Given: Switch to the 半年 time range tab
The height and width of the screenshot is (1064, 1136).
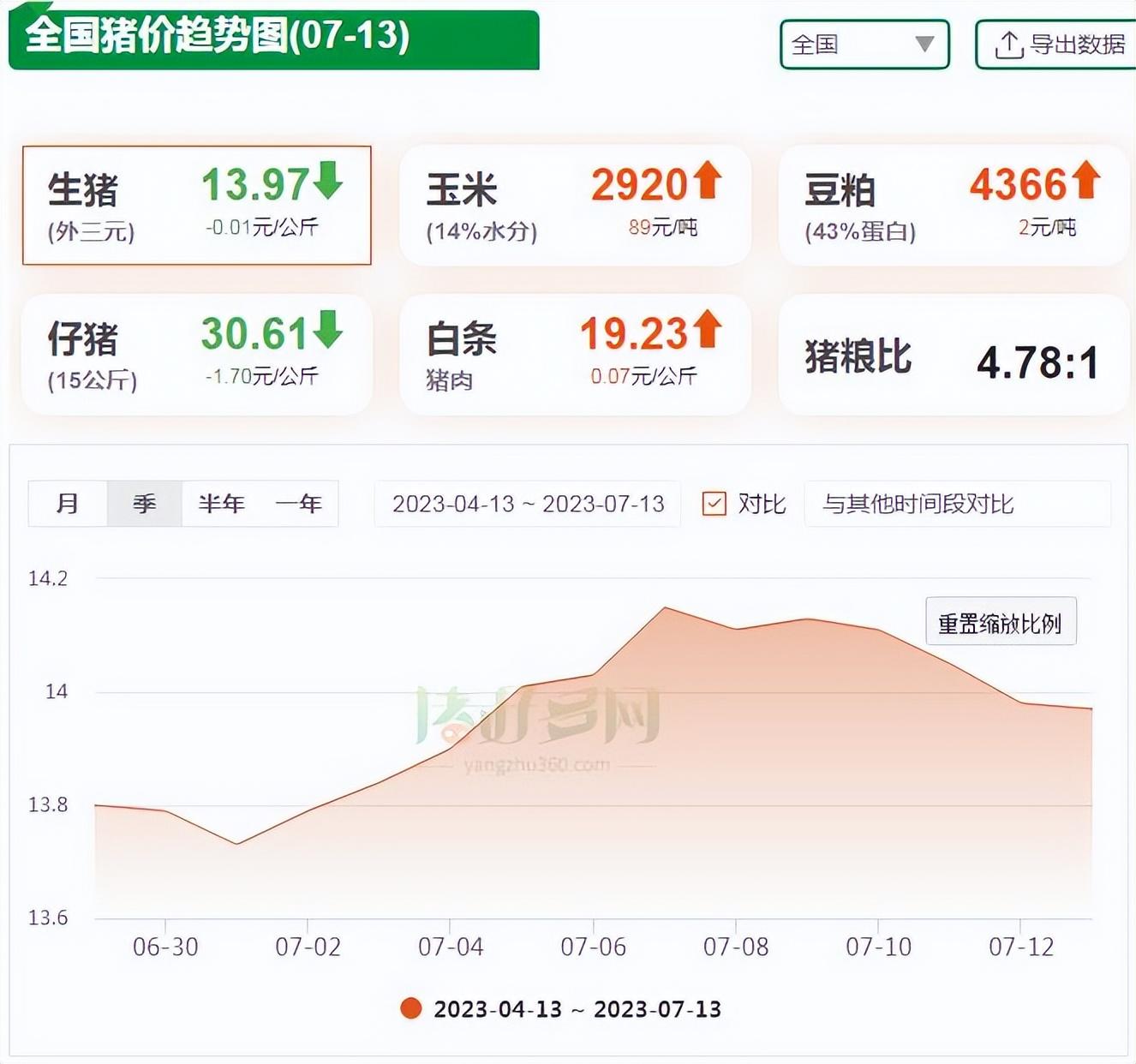Looking at the screenshot, I should point(221,504).
